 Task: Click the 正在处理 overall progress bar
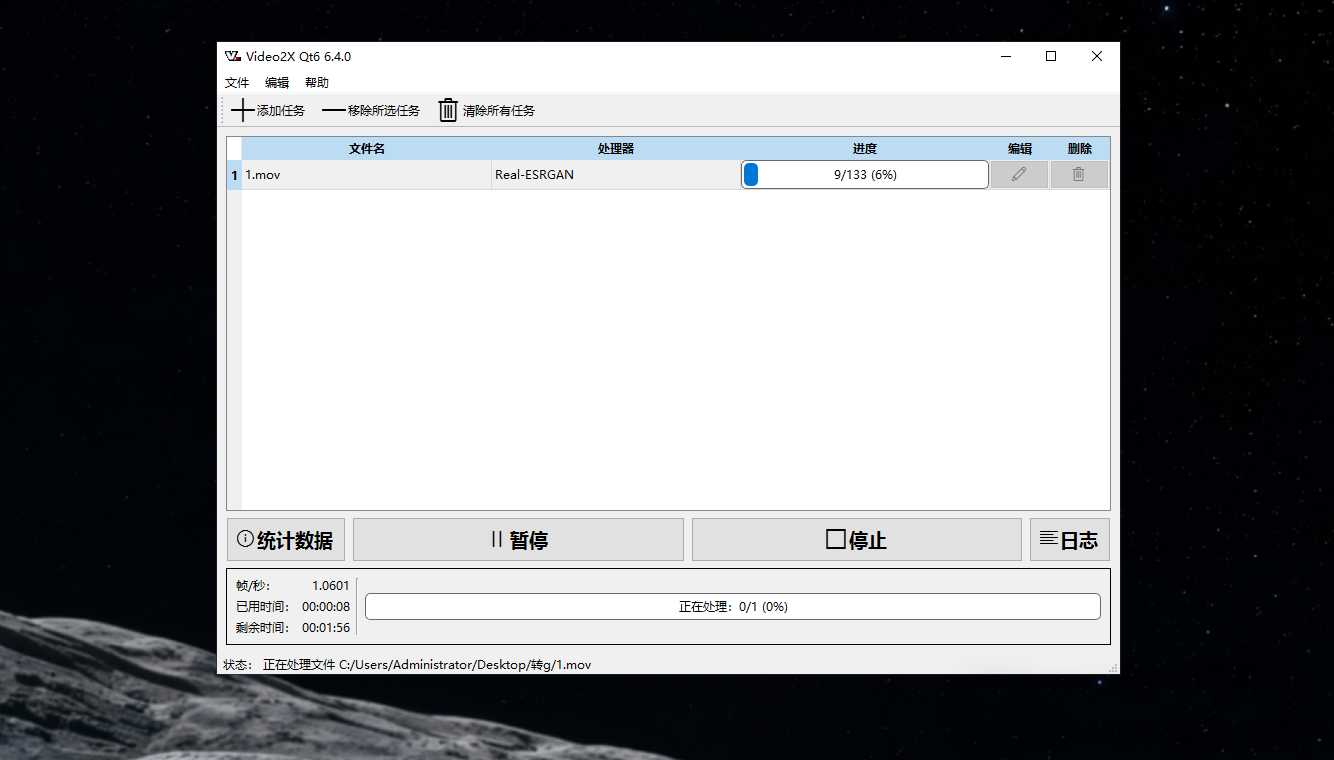pos(733,606)
